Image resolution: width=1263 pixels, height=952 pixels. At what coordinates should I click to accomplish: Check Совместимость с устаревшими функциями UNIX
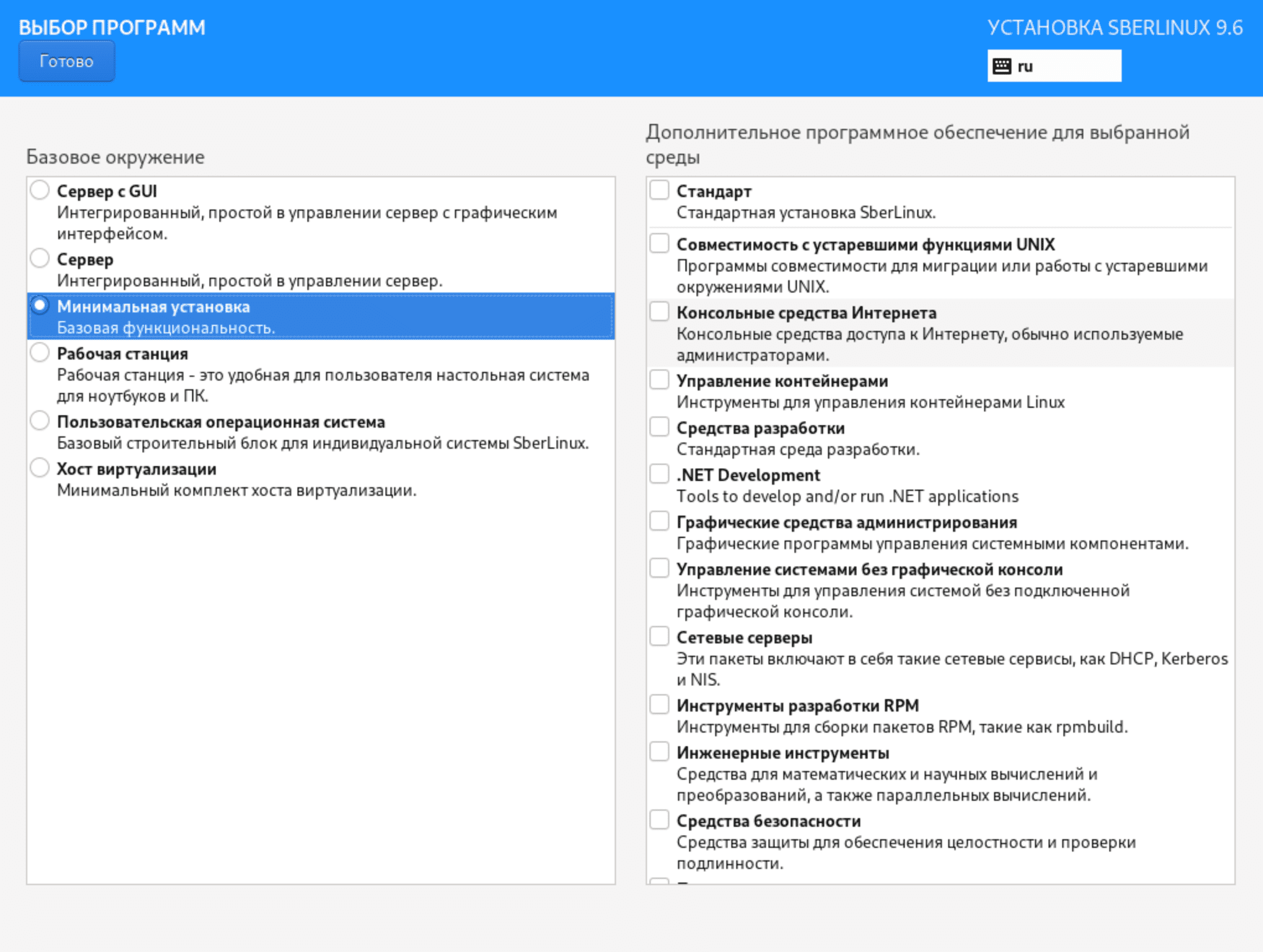coord(659,244)
